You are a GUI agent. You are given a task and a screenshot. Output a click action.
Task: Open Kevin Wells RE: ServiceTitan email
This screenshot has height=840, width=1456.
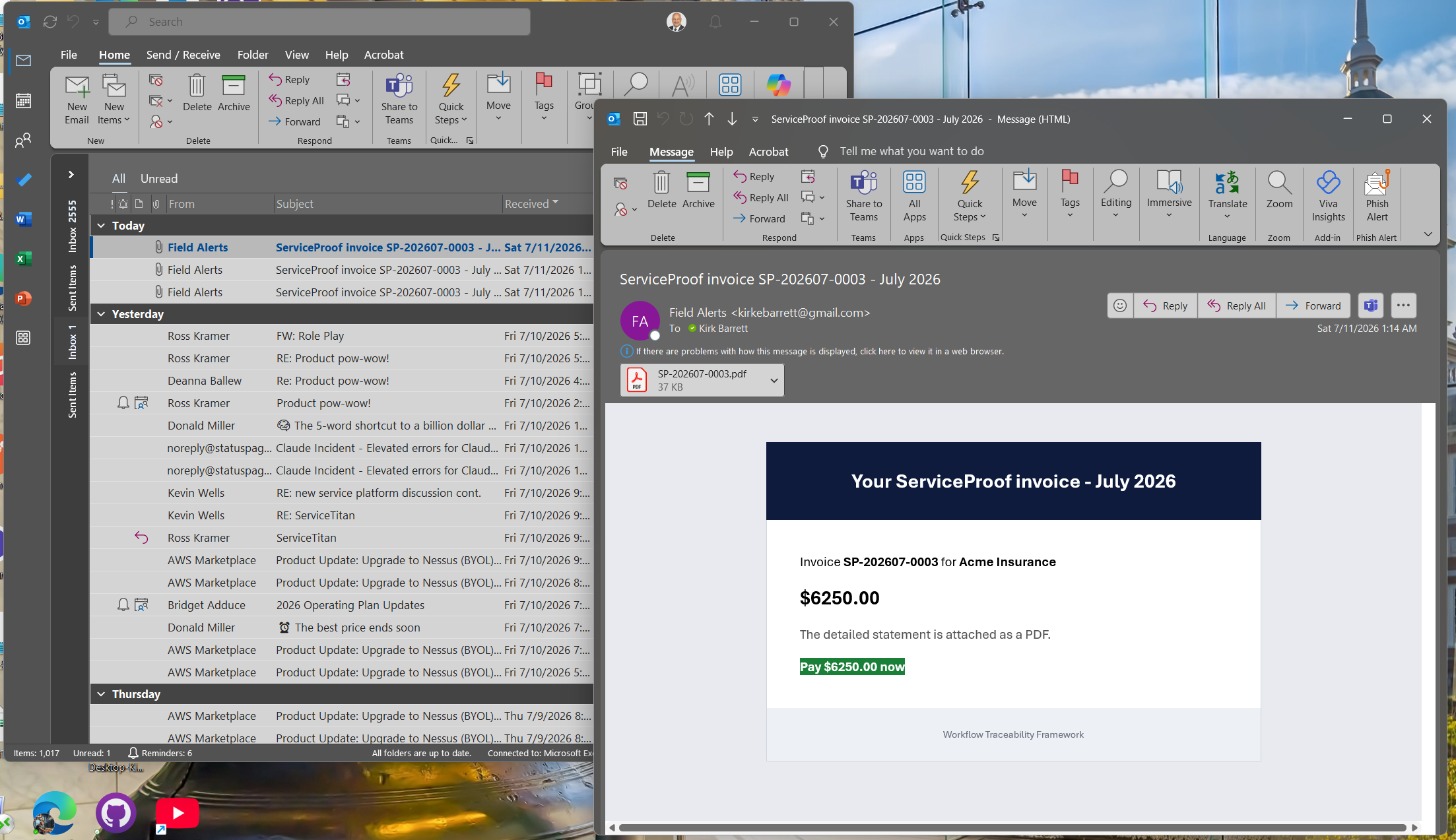(x=341, y=515)
